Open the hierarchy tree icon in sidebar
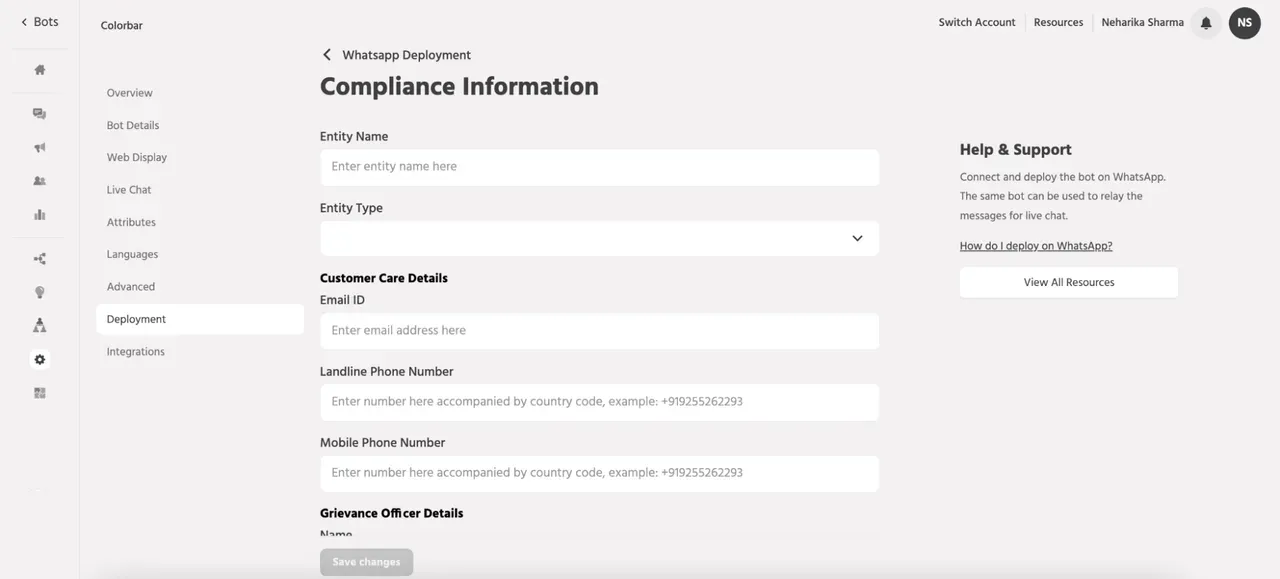 coord(40,325)
